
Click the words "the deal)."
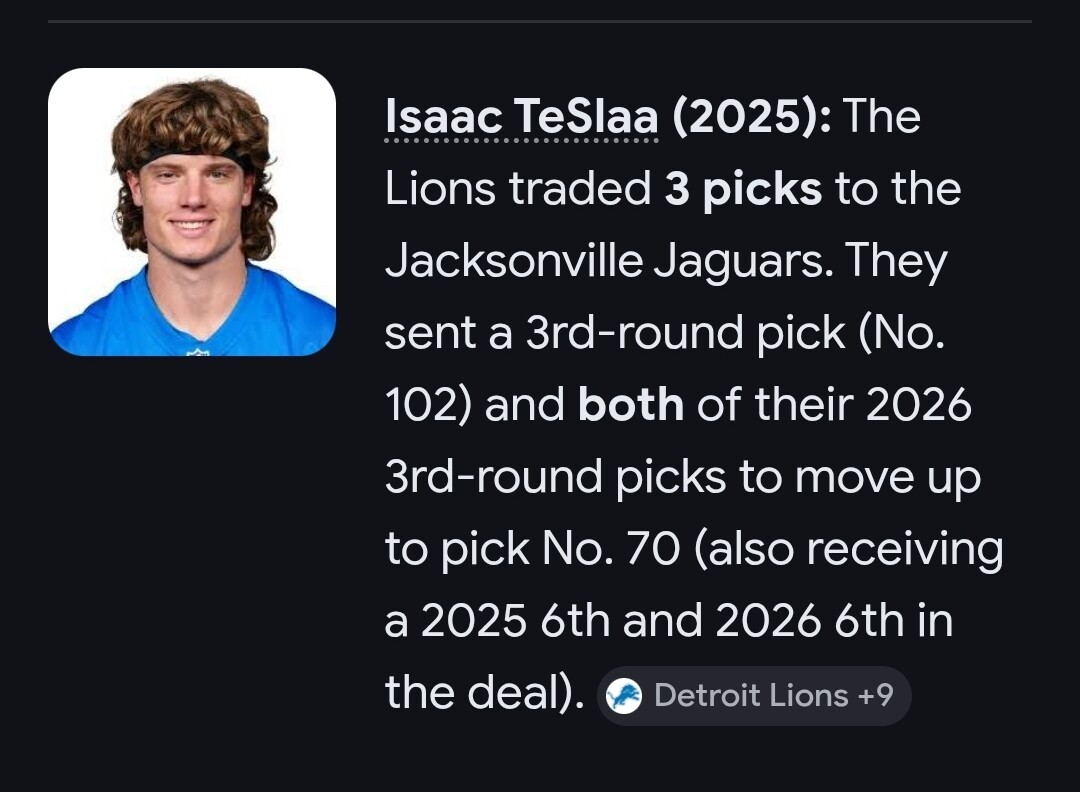click(483, 693)
